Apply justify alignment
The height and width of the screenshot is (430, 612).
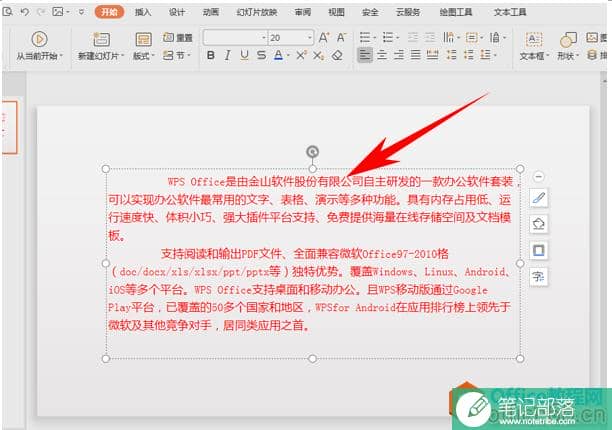pyautogui.click(x=416, y=55)
